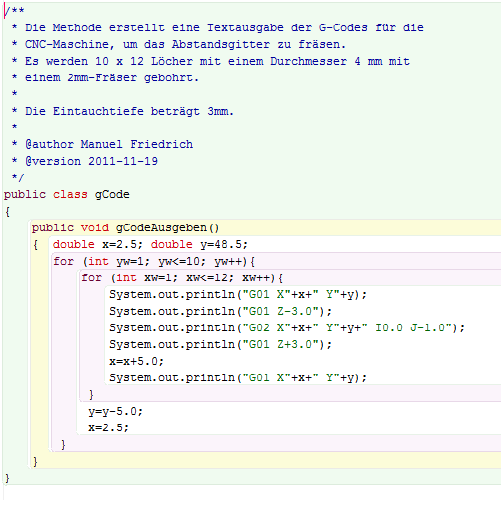Screen dimensions: 501x510
Task: Click the println line with Z+3.0
Action: click(x=220, y=344)
